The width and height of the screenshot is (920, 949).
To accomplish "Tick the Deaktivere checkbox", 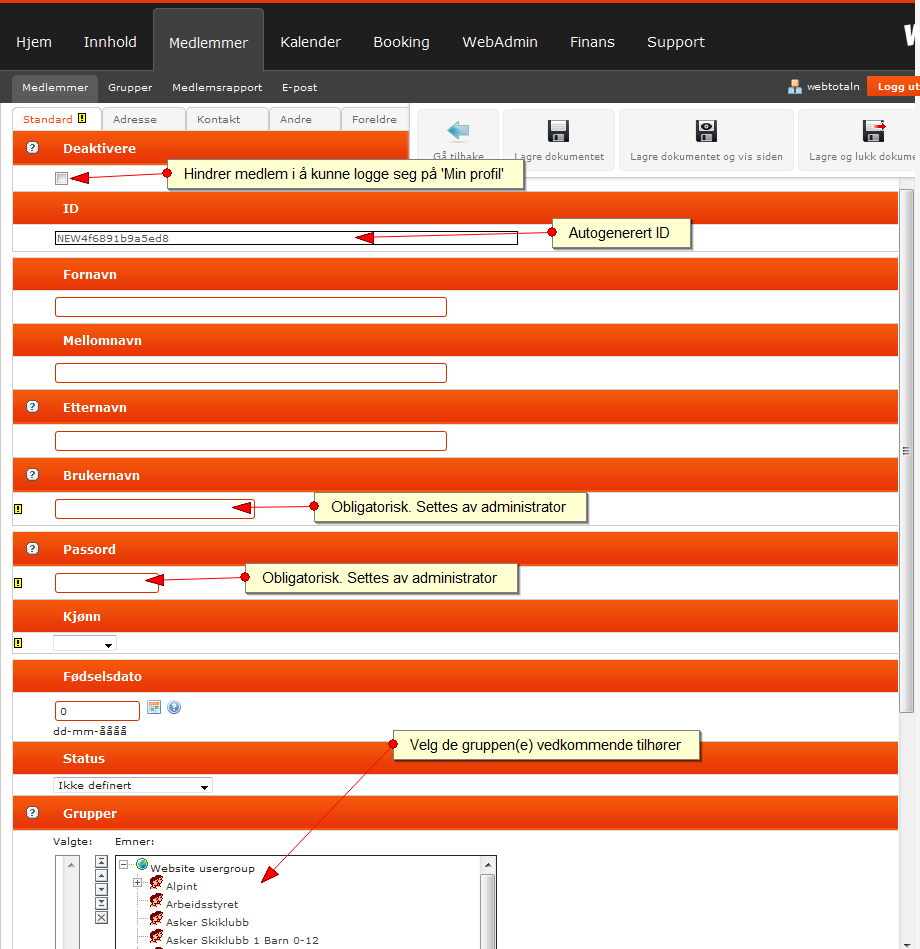I will [61, 178].
